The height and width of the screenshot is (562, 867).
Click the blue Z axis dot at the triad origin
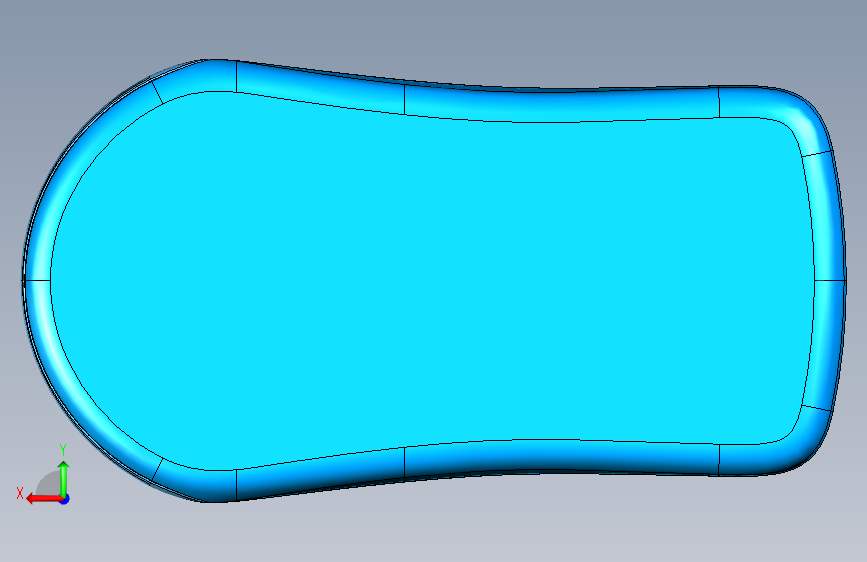[65, 499]
